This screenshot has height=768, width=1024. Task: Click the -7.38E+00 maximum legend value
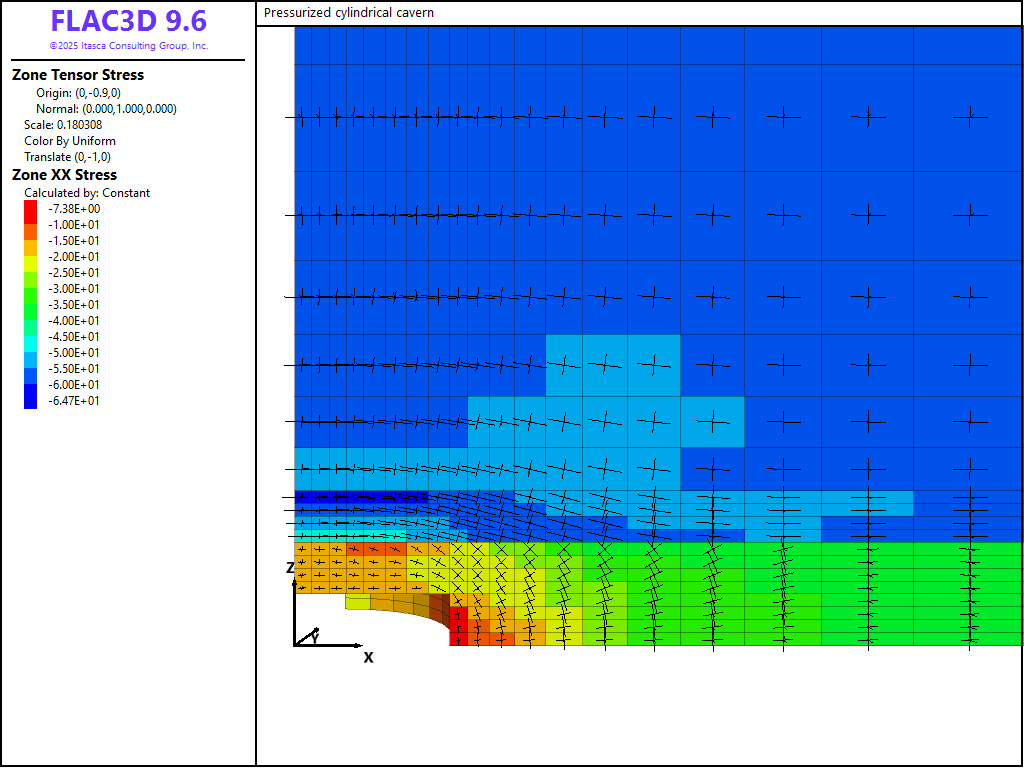(x=74, y=209)
